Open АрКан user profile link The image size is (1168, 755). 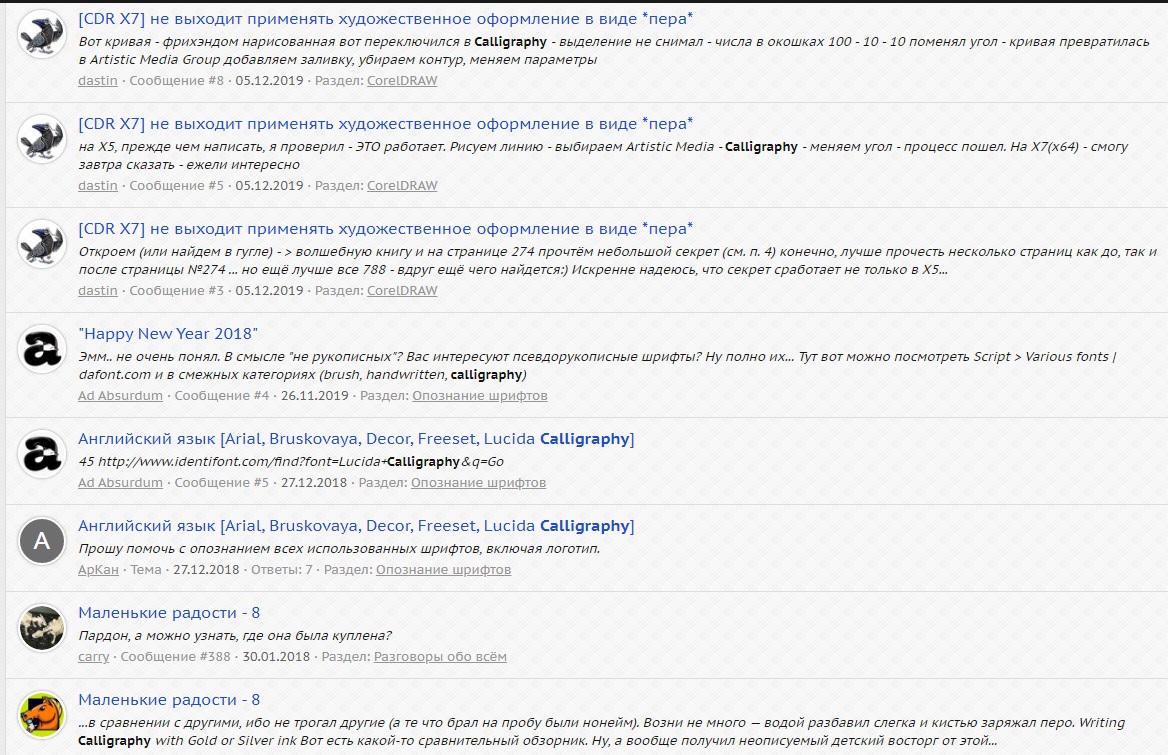pyautogui.click(x=98, y=570)
